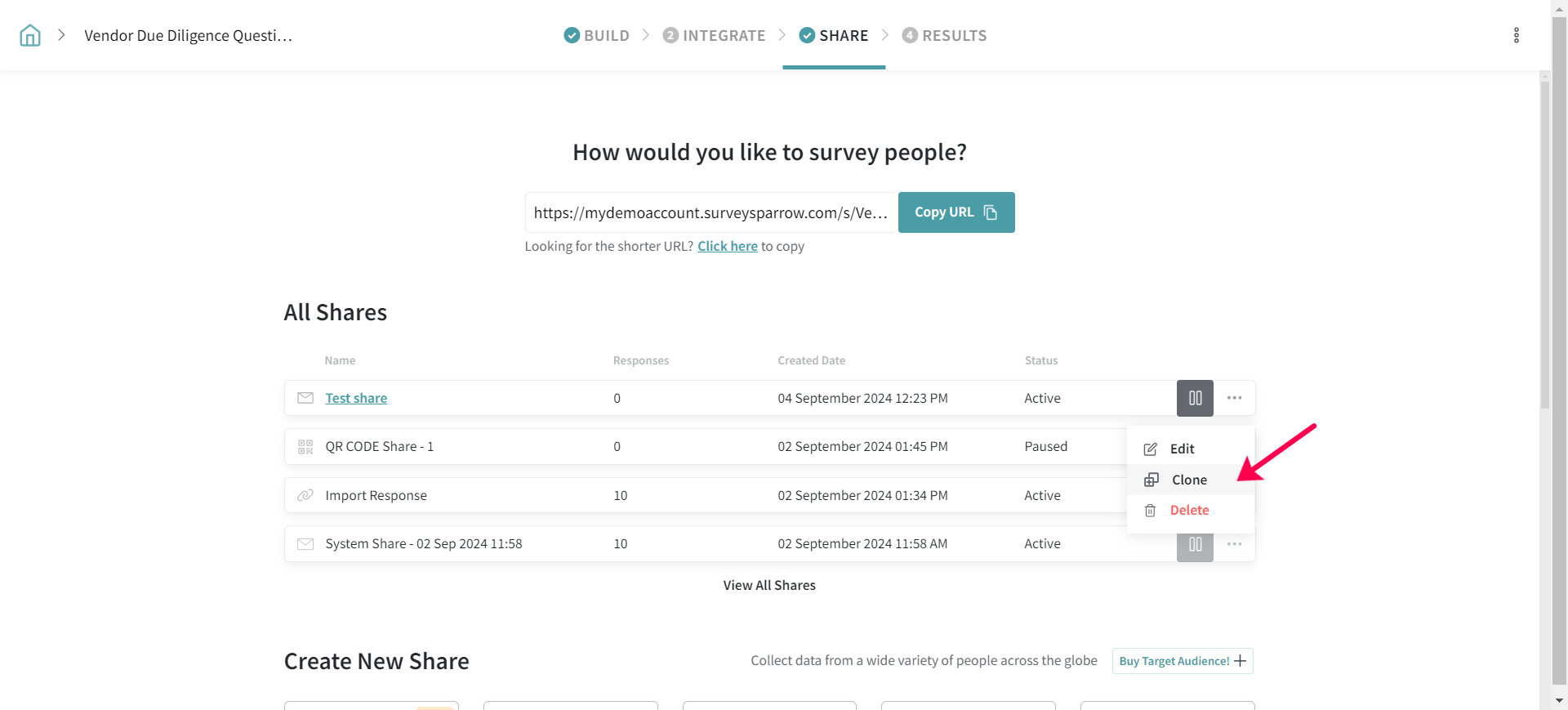The height and width of the screenshot is (710, 1568).
Task: Pause the System Share row
Action: (1195, 545)
